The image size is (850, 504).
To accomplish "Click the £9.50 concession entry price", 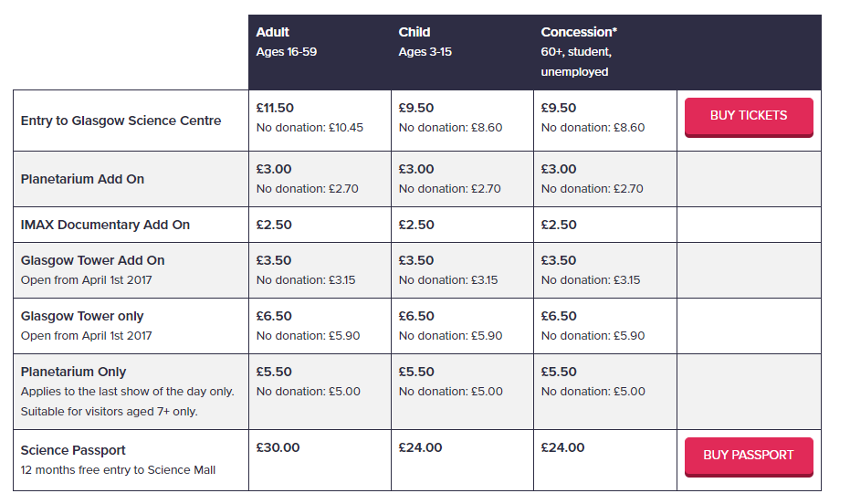I will pos(559,108).
